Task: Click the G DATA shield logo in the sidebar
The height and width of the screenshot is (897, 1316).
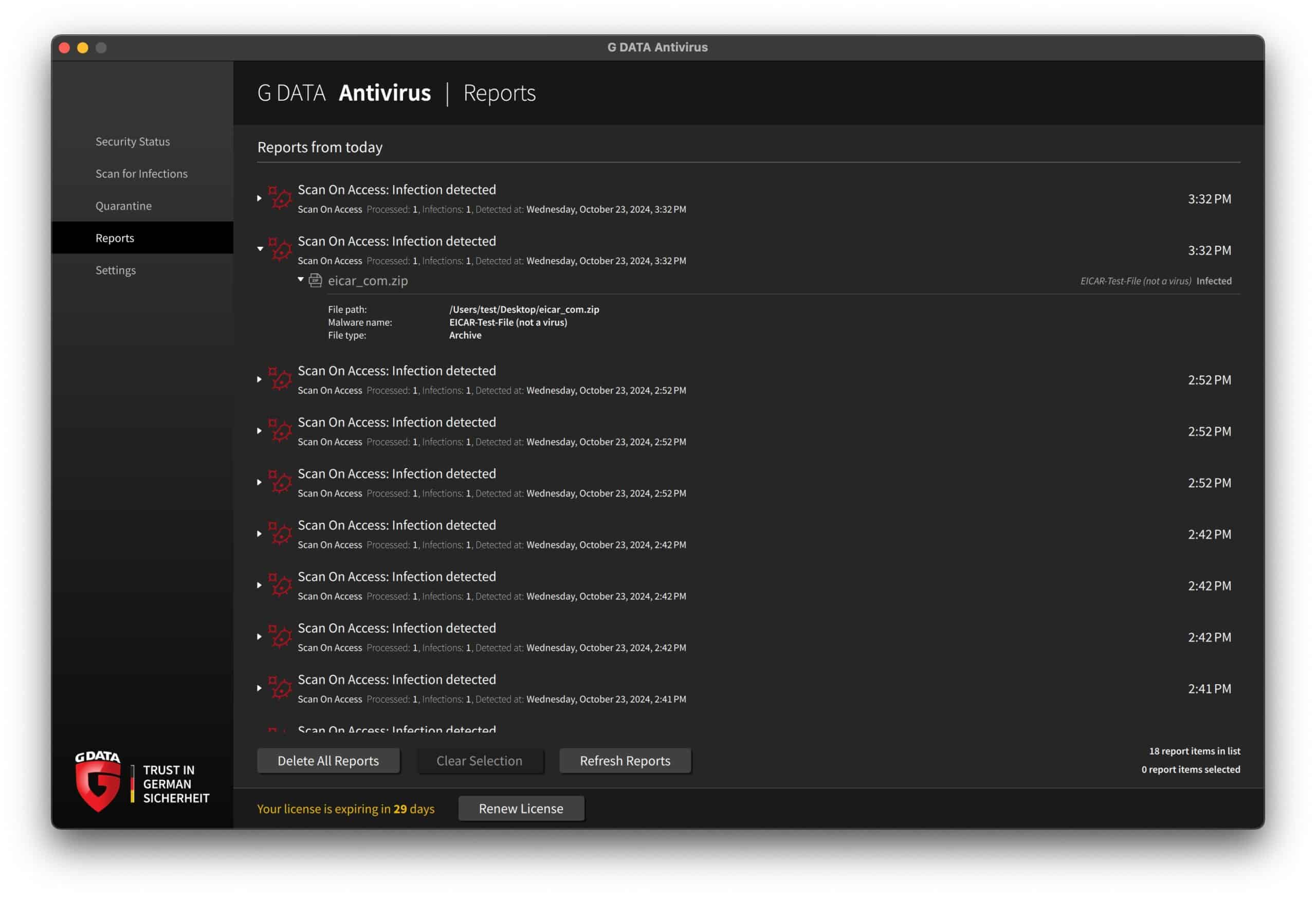Action: (x=98, y=781)
